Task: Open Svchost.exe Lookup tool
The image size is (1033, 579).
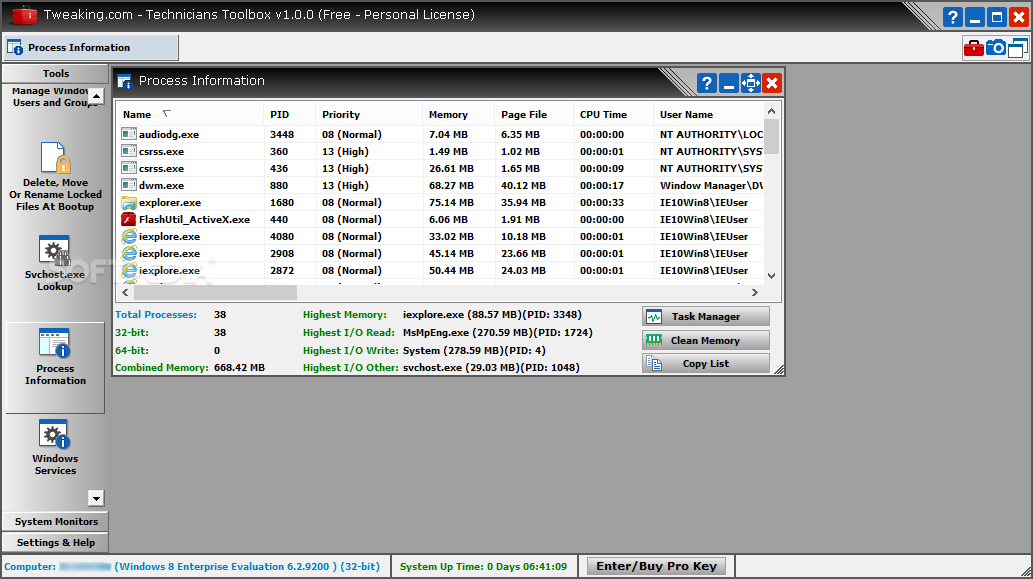Action: (55, 263)
